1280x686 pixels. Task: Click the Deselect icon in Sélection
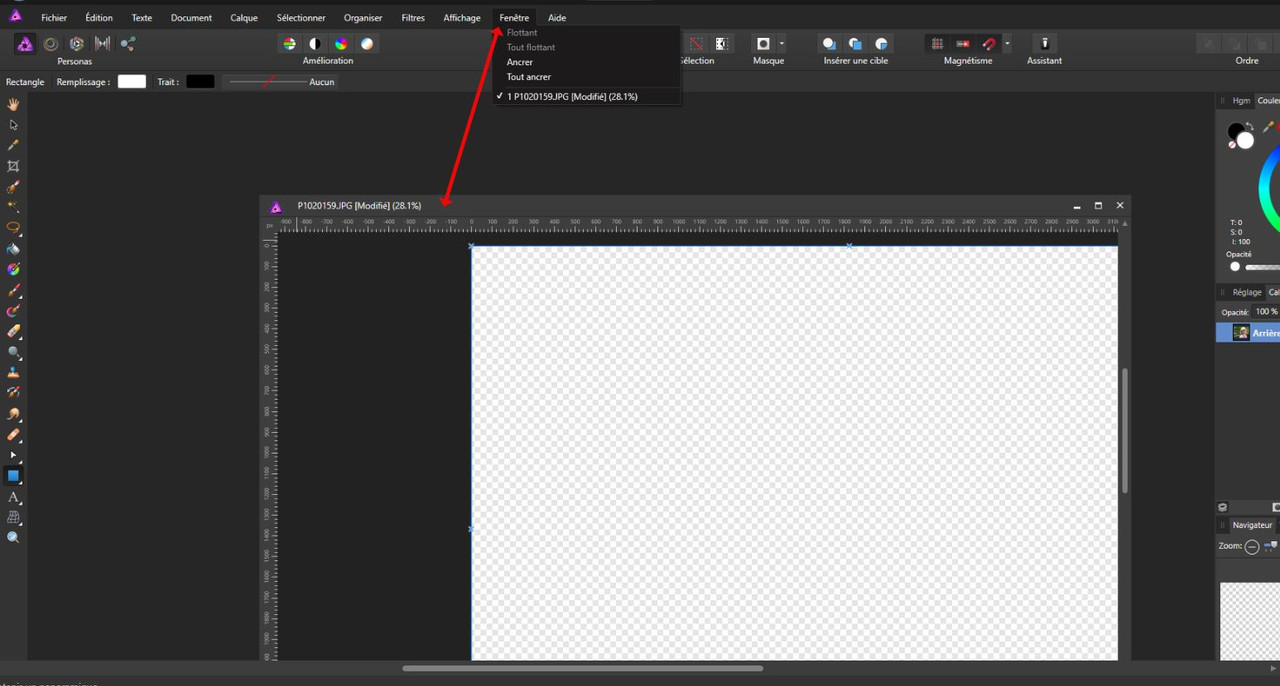tap(696, 44)
